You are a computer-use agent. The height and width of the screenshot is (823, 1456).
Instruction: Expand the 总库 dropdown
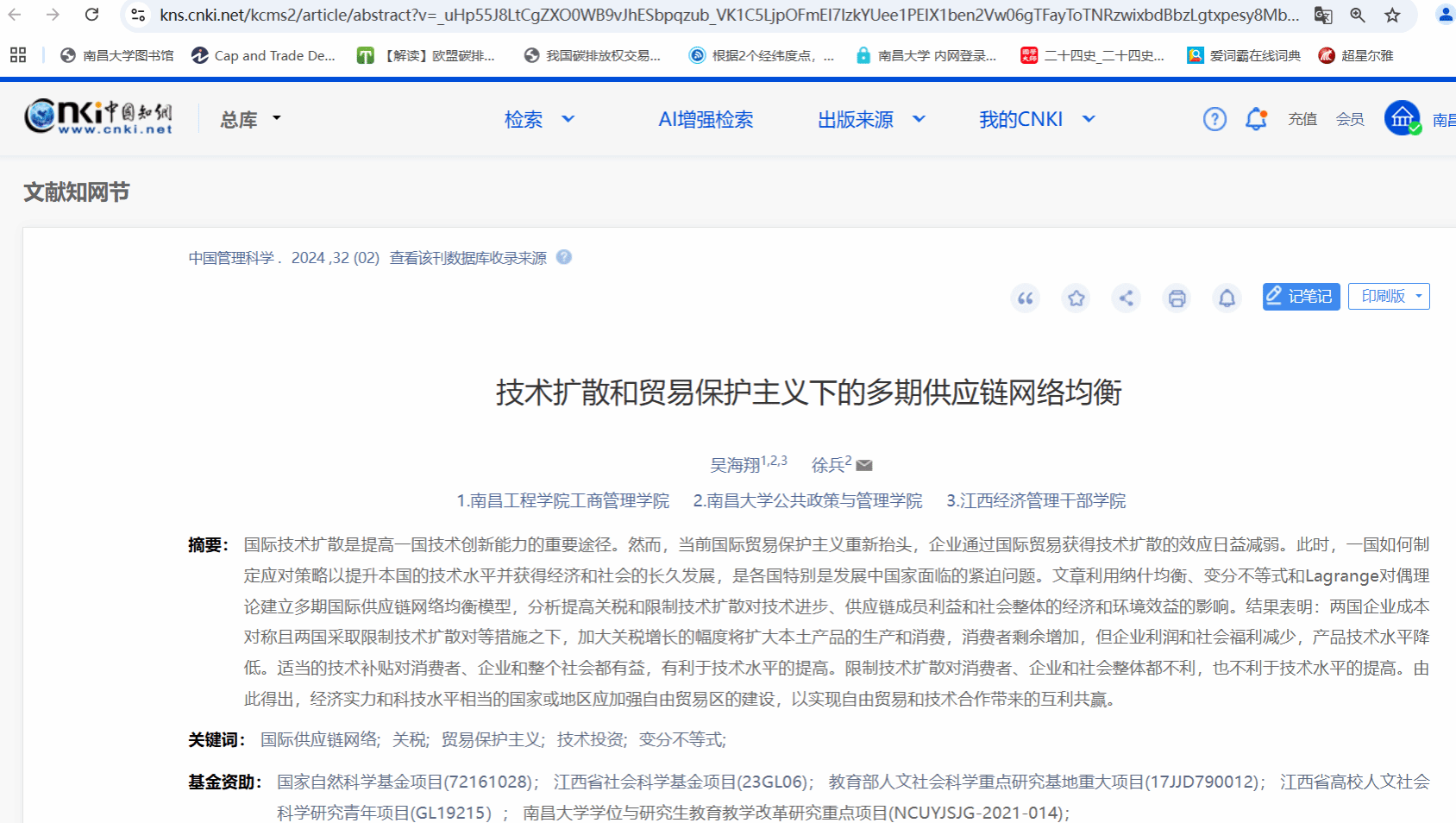tap(250, 119)
